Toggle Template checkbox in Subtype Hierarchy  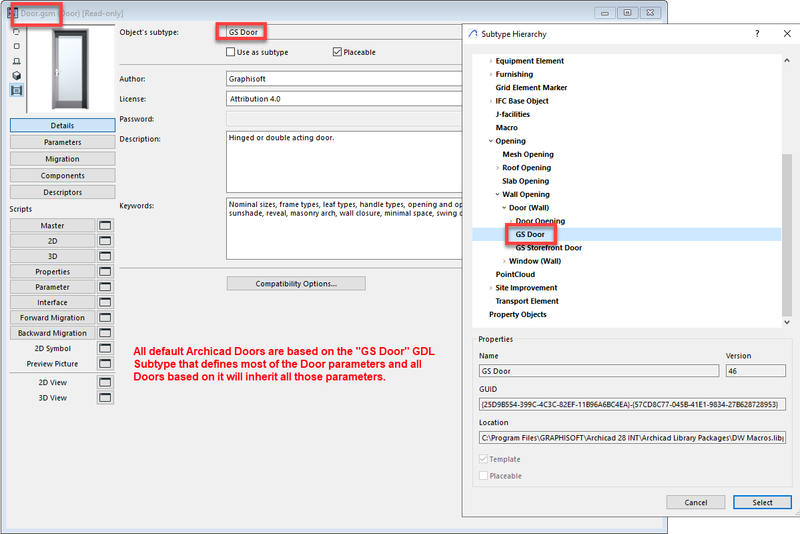483,459
